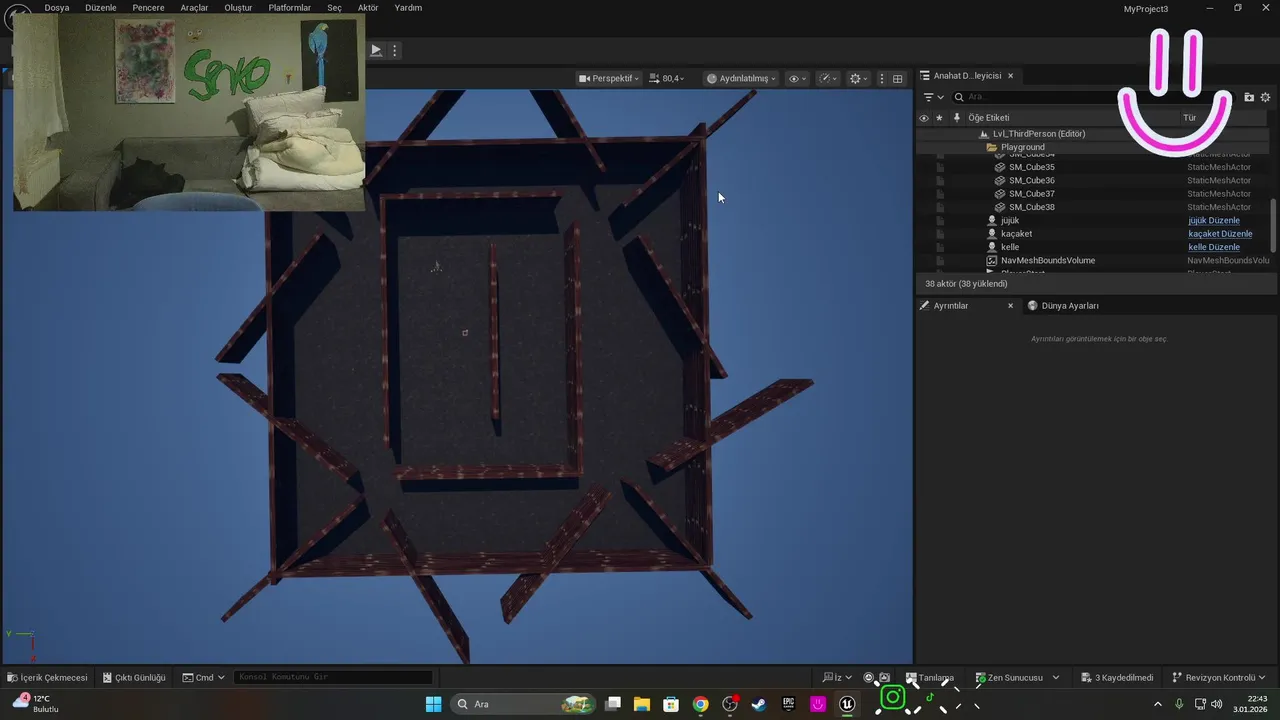Switch viewport layout with grid icon
The height and width of the screenshot is (720, 1280).
pyautogui.click(x=898, y=78)
